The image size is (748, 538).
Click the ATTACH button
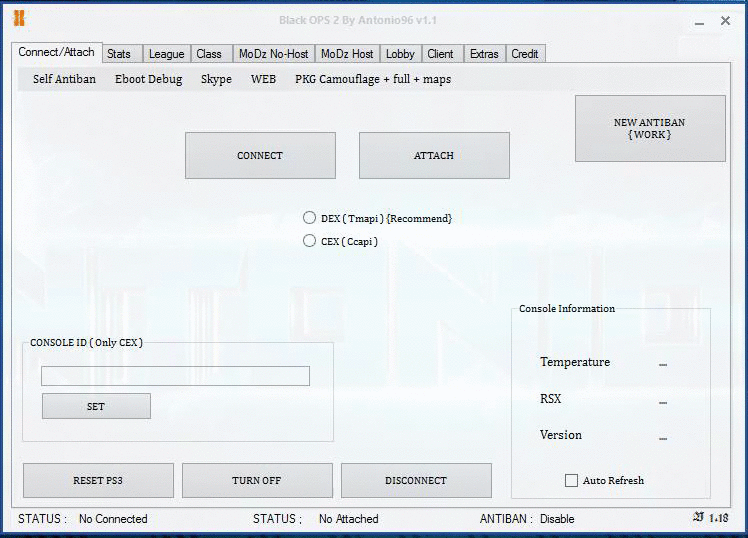434,155
